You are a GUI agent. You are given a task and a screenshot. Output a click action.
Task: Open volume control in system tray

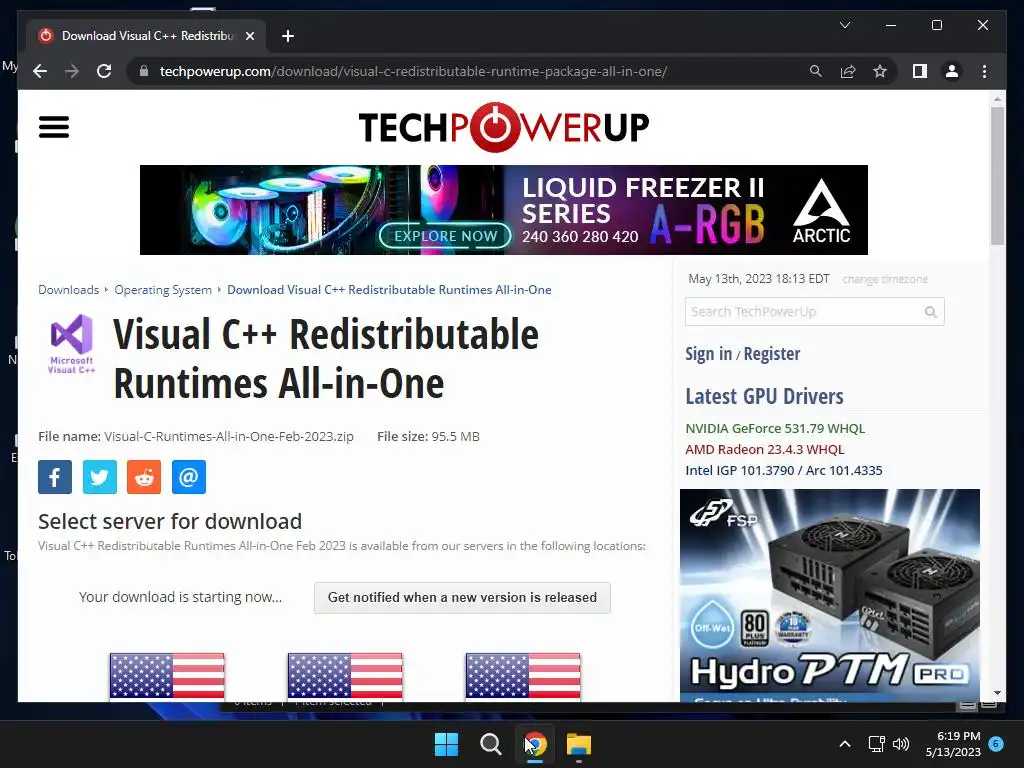click(901, 744)
